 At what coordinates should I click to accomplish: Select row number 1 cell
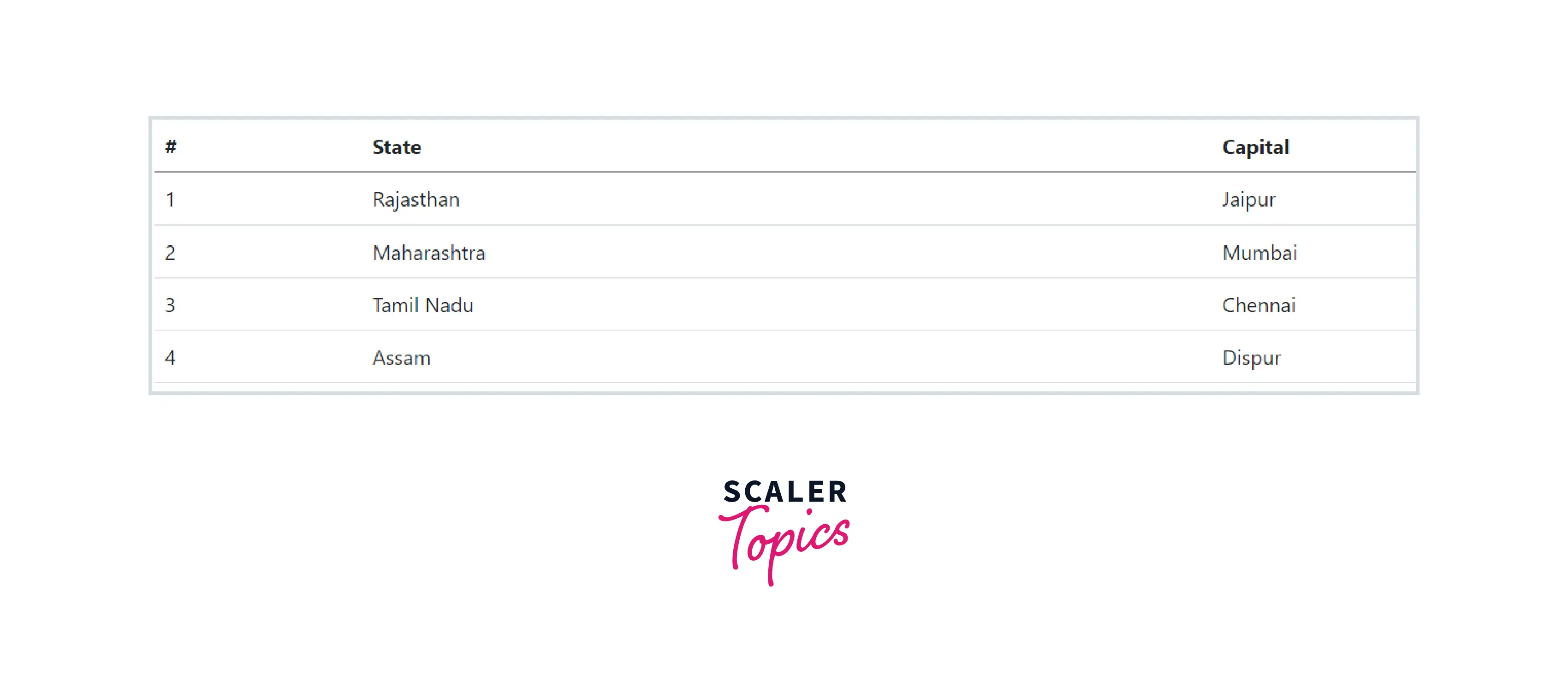(x=171, y=200)
